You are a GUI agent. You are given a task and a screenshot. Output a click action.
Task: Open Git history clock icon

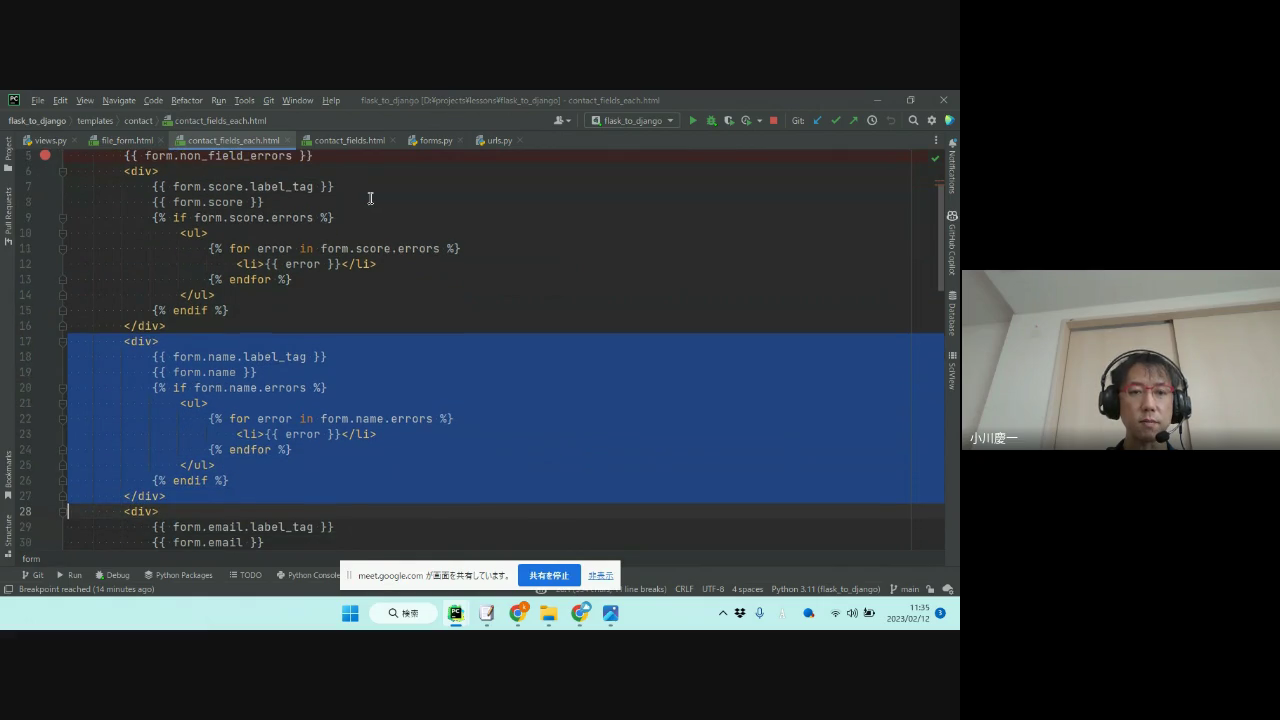click(x=872, y=121)
